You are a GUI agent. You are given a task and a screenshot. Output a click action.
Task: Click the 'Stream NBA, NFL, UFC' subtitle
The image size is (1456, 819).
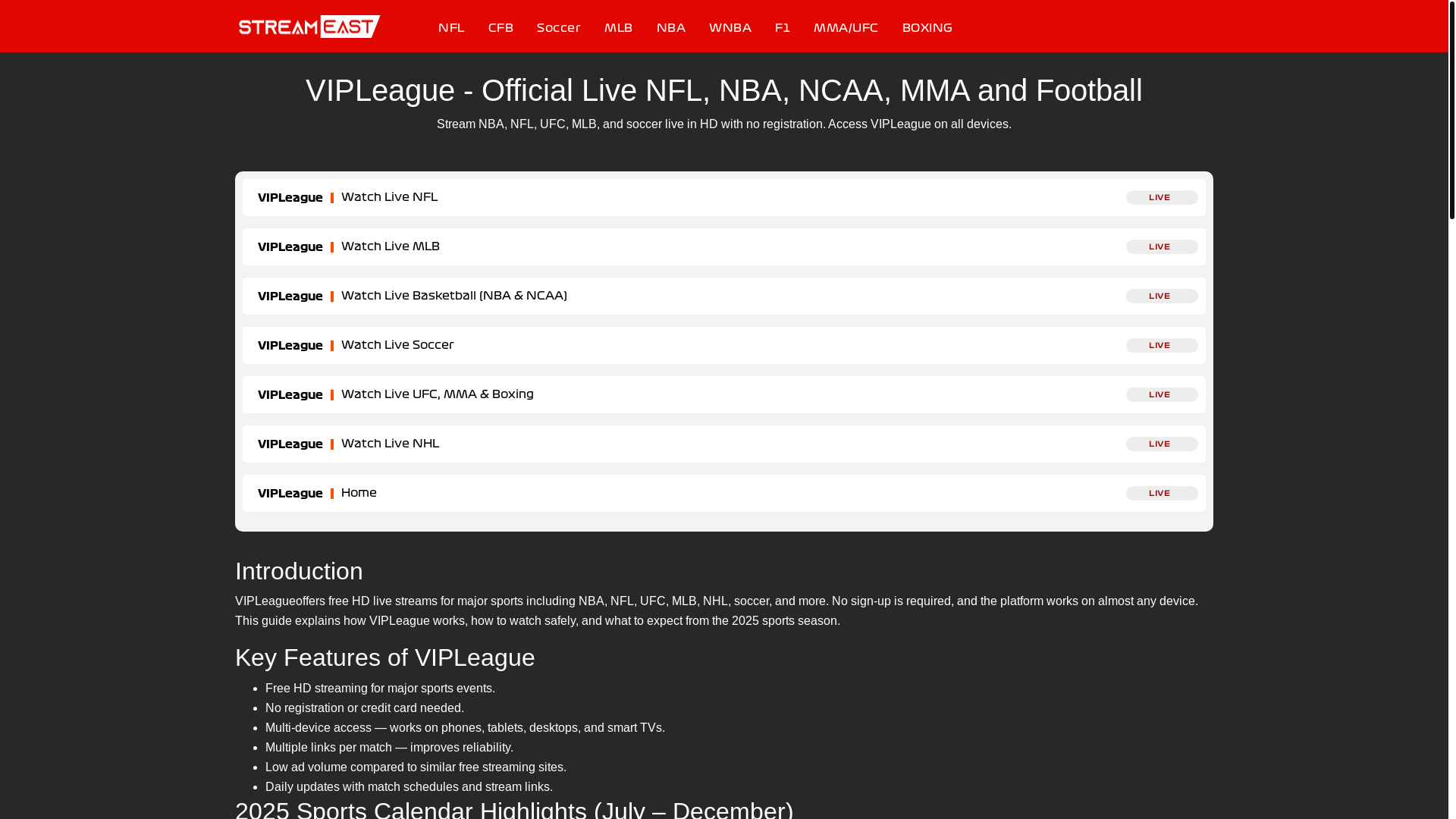724,124
